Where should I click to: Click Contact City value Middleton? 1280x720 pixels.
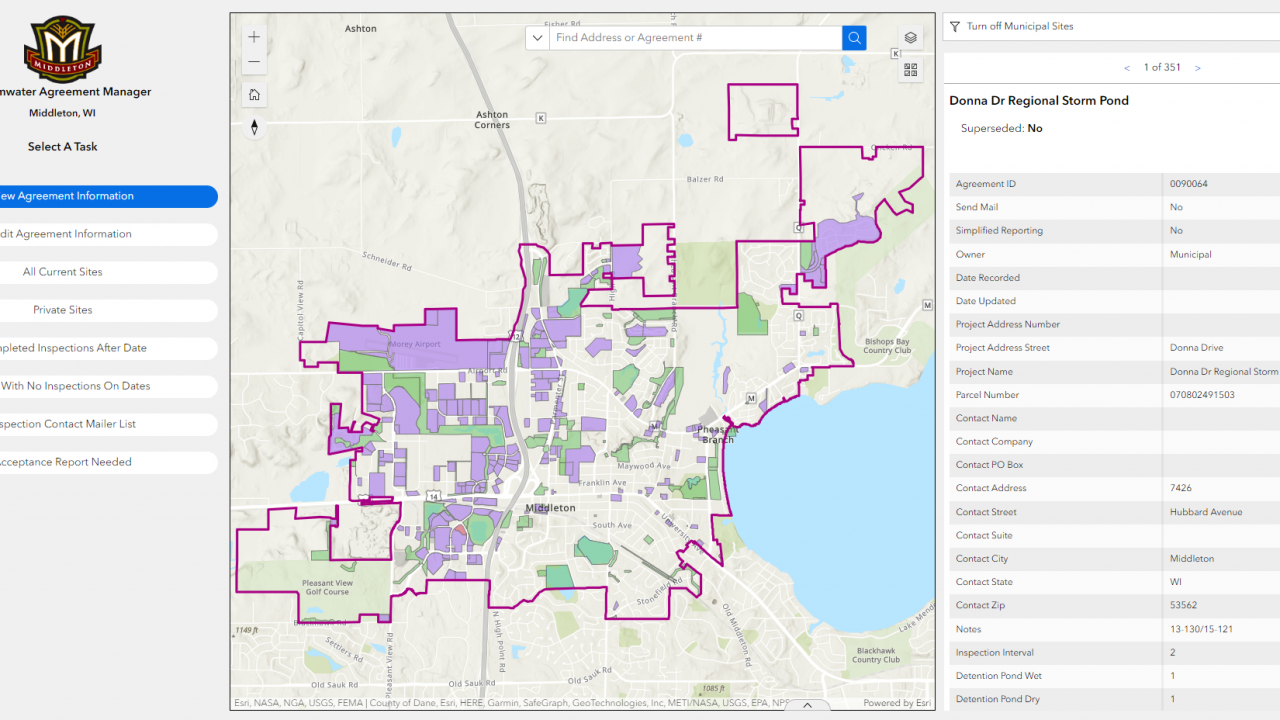[1192, 559]
